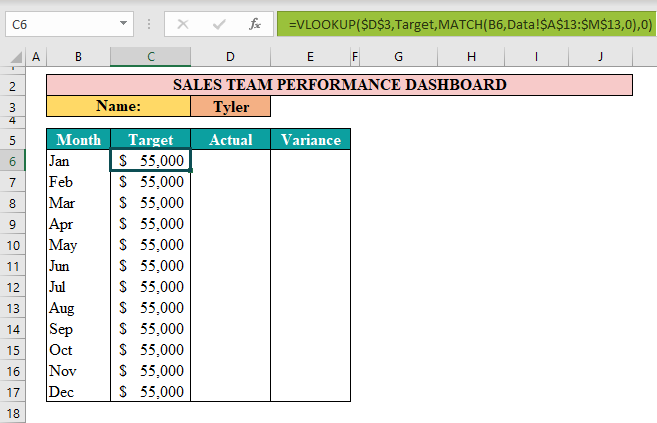The height and width of the screenshot is (423, 657).
Task: Select column I header
Action: (x=536, y=57)
